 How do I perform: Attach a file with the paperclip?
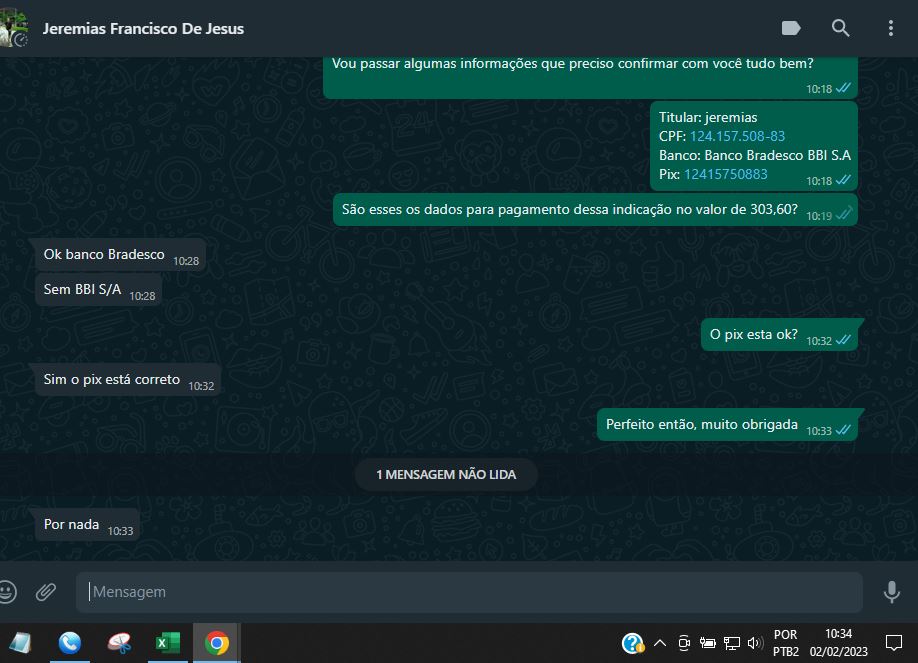[x=46, y=592]
